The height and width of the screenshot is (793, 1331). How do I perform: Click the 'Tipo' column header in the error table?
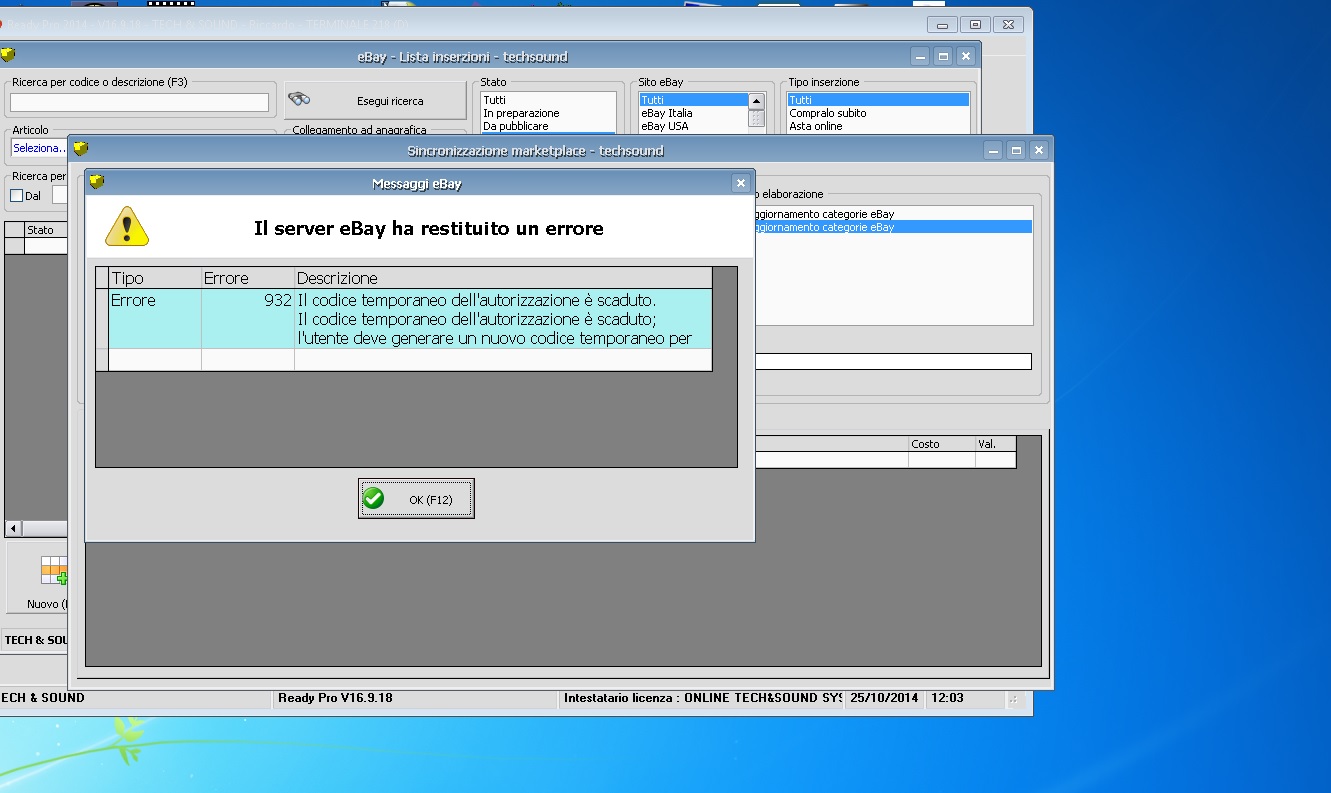(154, 278)
